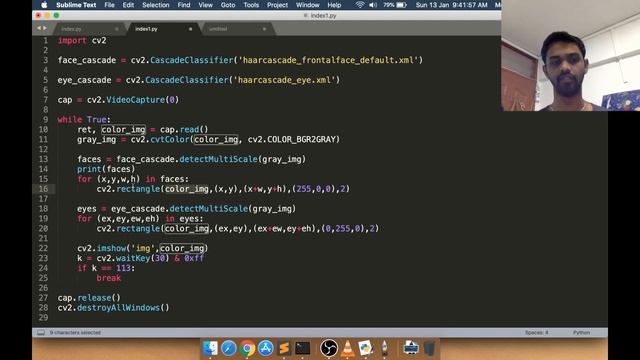This screenshot has width=640, height=360.
Task: Click '9 characters selected' status text
Action: click(x=75, y=333)
